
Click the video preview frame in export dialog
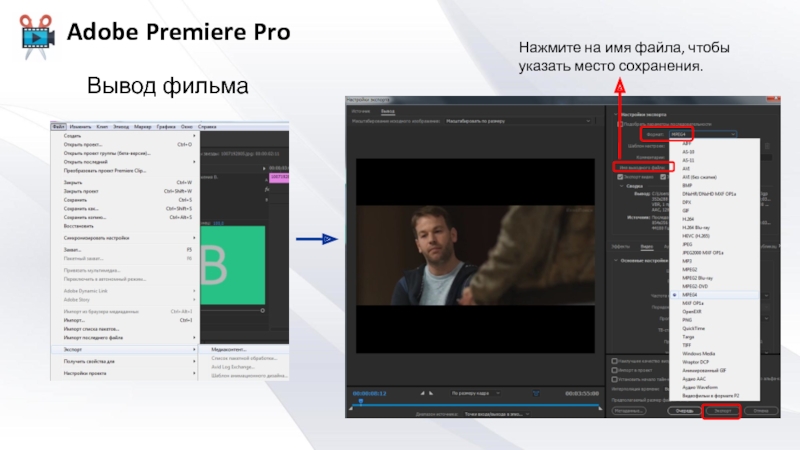[x=475, y=256]
